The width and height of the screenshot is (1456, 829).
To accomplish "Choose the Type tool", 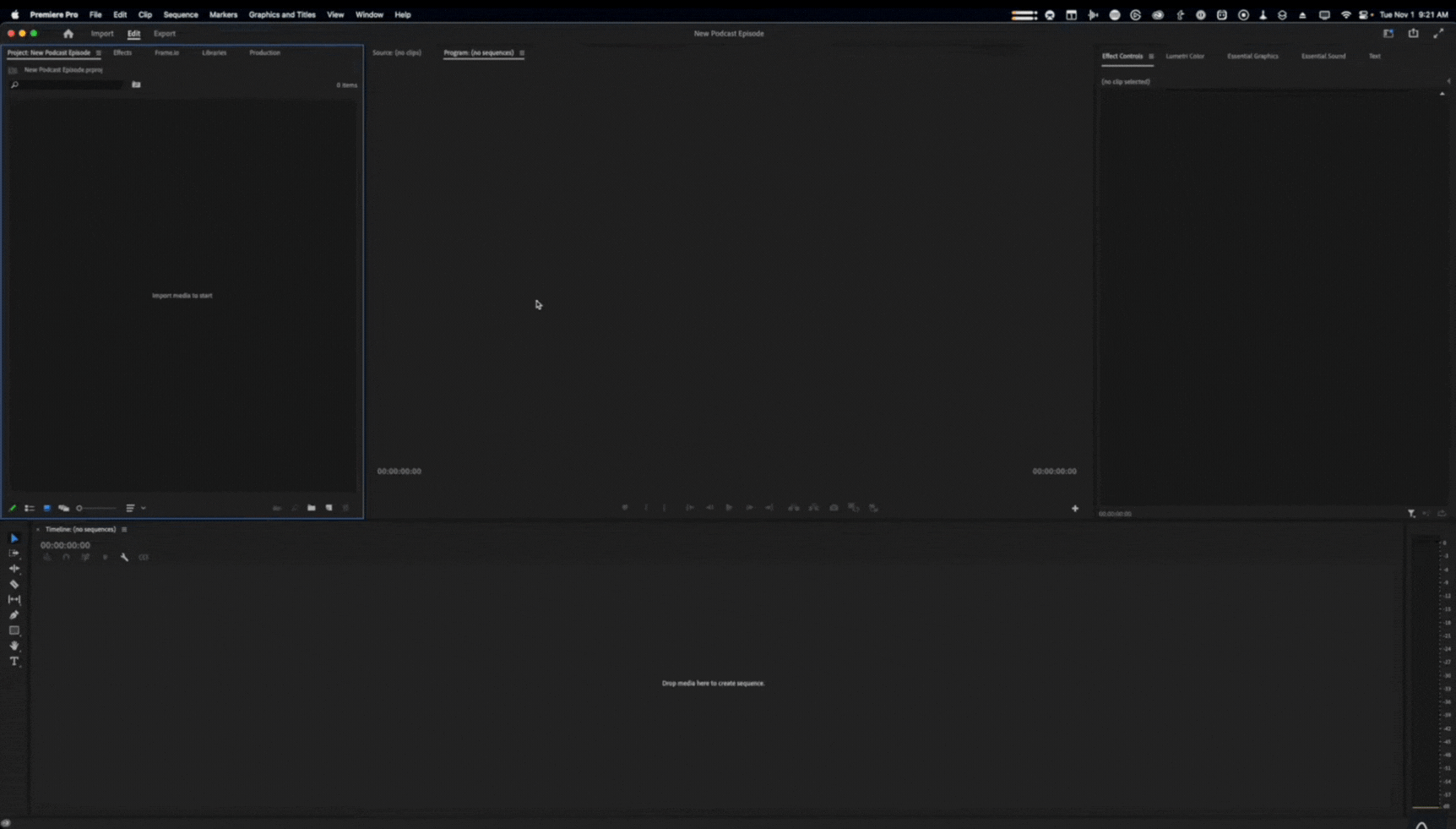I will (x=14, y=662).
